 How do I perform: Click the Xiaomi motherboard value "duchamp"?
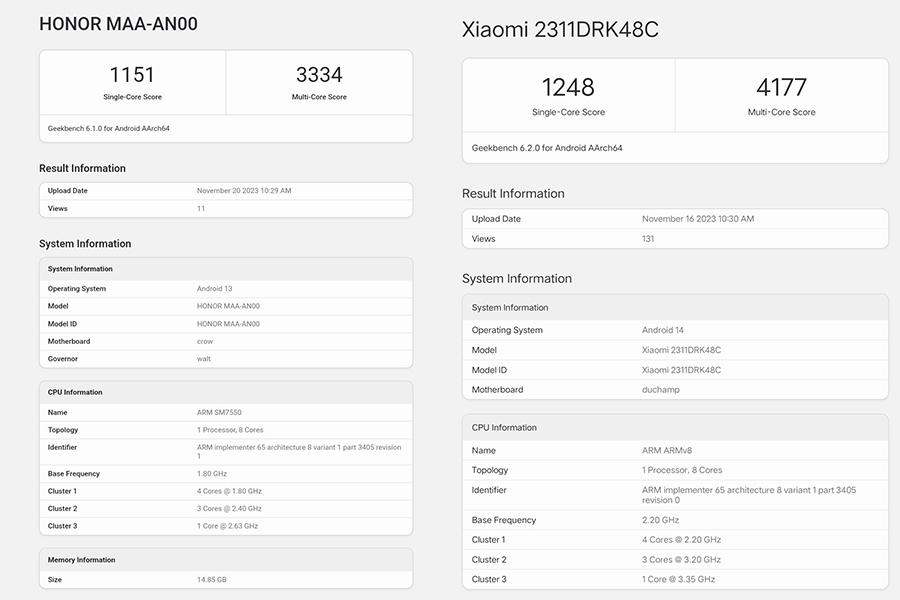pos(661,390)
